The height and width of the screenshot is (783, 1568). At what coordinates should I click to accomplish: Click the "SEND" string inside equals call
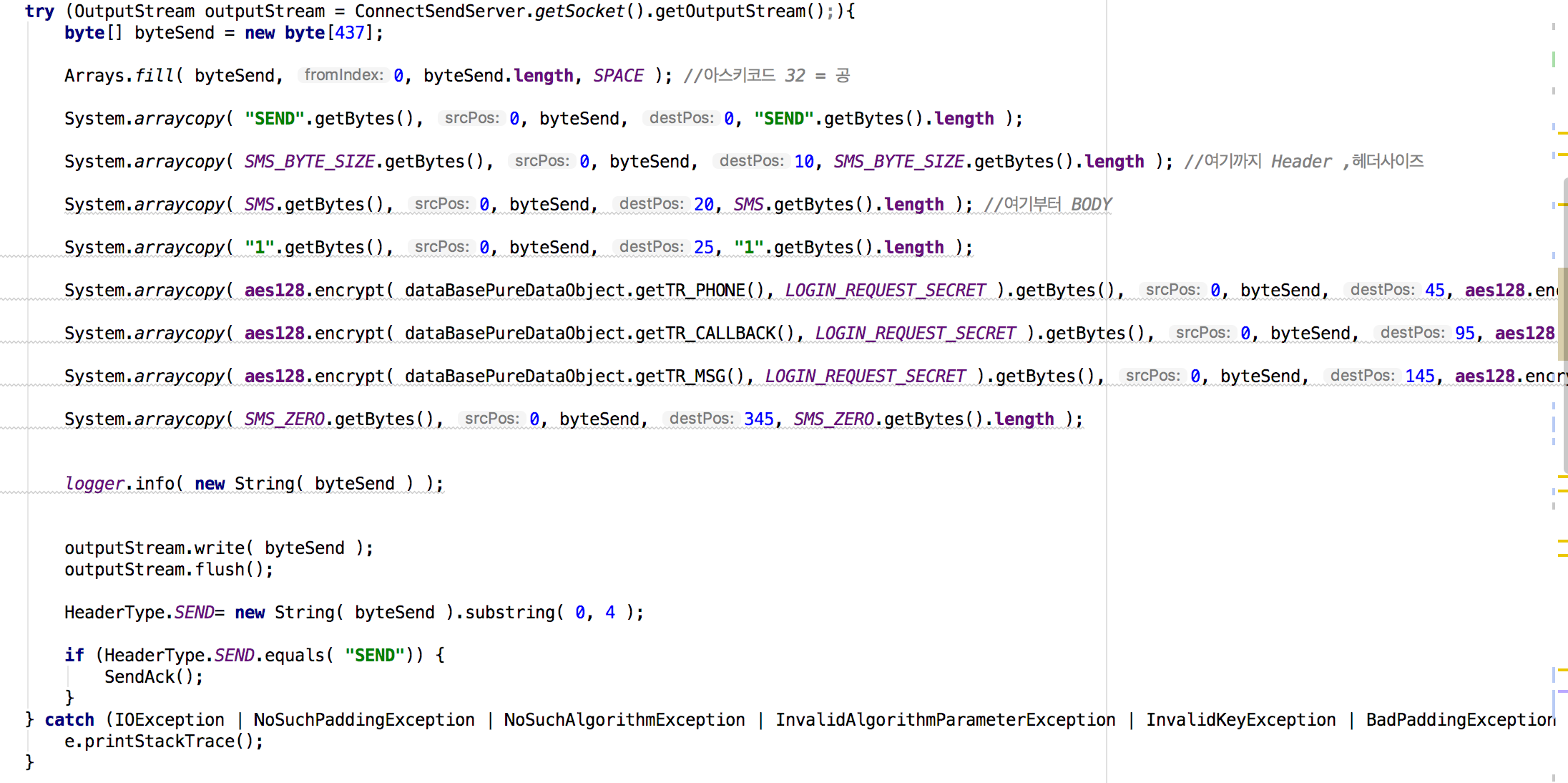click(x=375, y=656)
